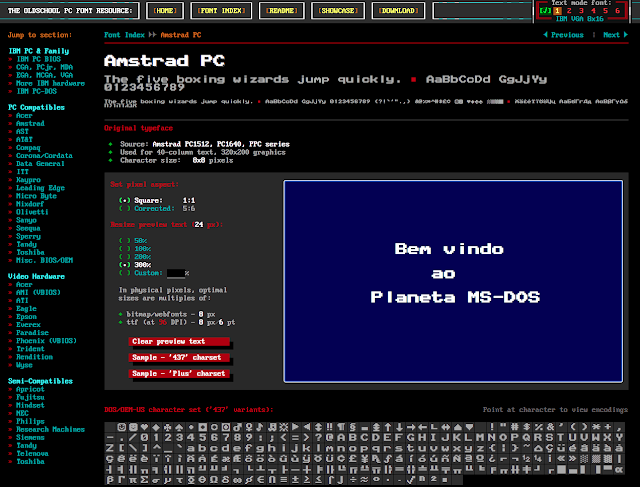Open Olivetti sidebar link
The image size is (640, 487).
[x=32, y=212]
